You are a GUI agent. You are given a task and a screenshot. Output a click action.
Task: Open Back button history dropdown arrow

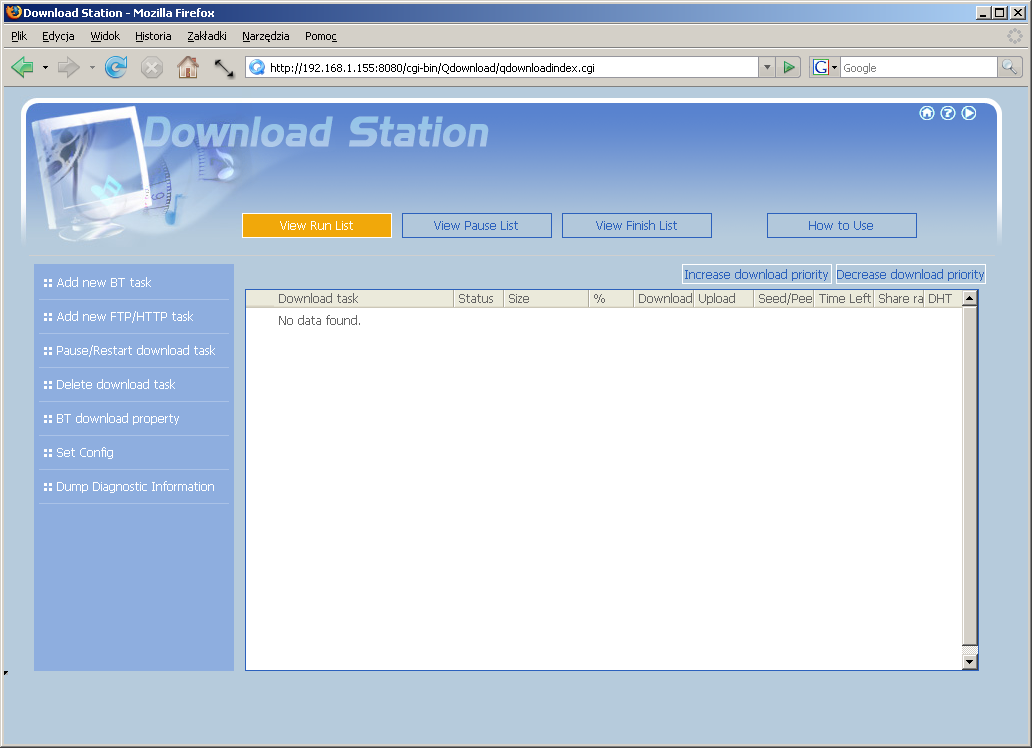[x=45, y=67]
